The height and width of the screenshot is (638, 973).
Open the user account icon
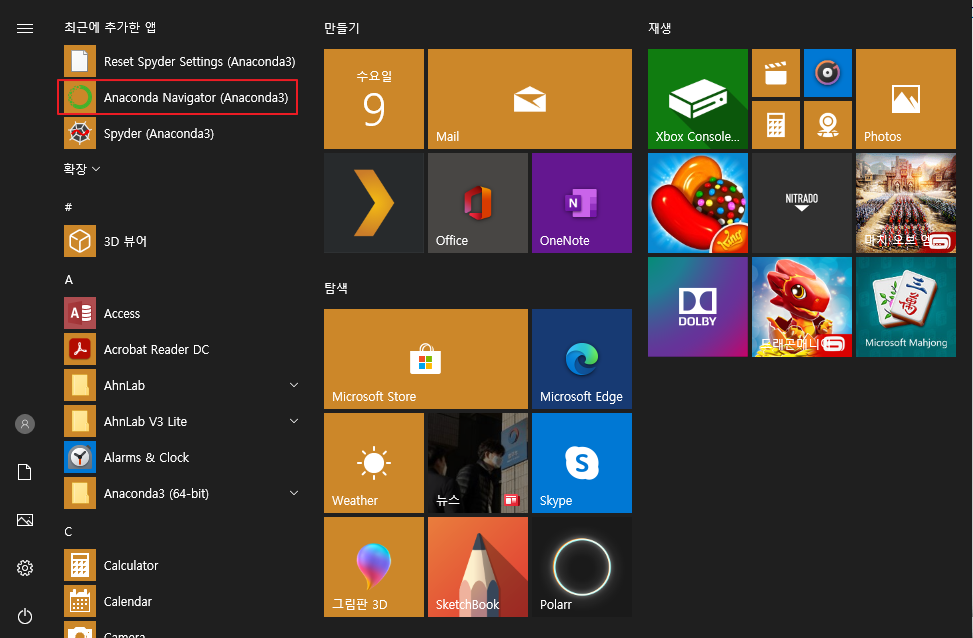(25, 424)
